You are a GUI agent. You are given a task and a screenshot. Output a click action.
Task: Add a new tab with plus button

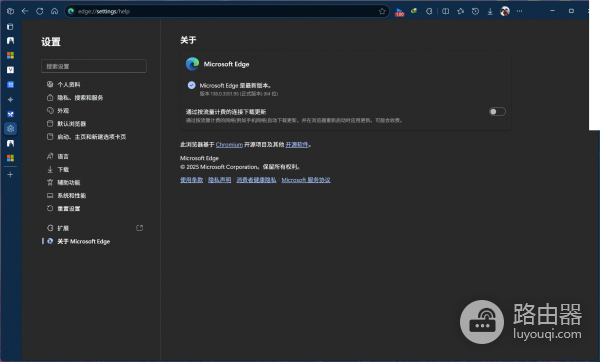10,174
